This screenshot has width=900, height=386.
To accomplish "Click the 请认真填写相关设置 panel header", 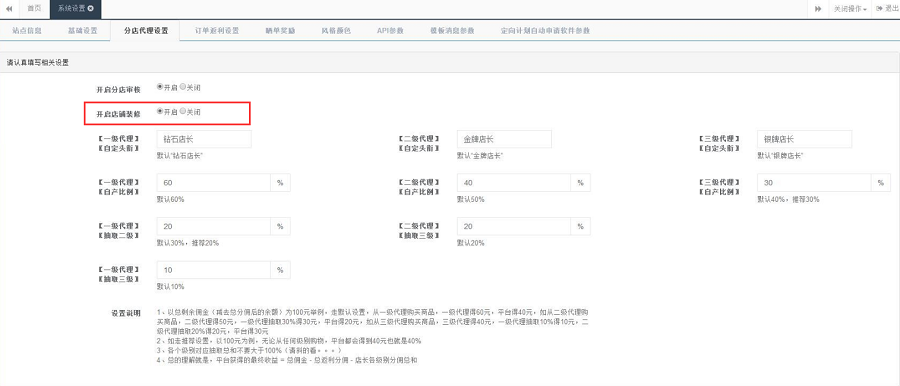I will point(37,63).
